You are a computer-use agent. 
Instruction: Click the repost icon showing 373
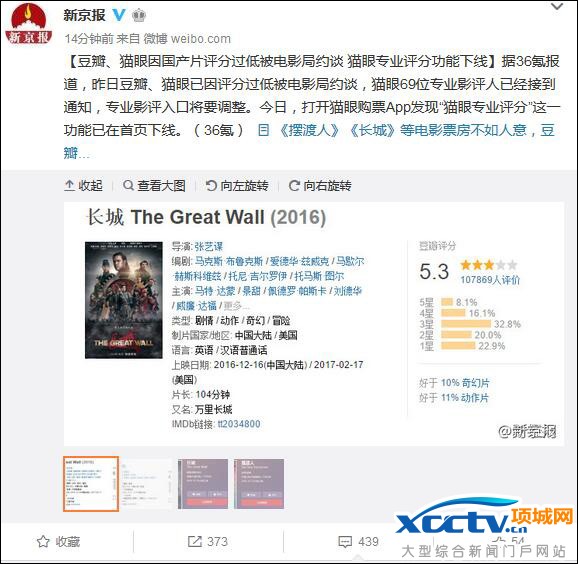[x=194, y=542]
